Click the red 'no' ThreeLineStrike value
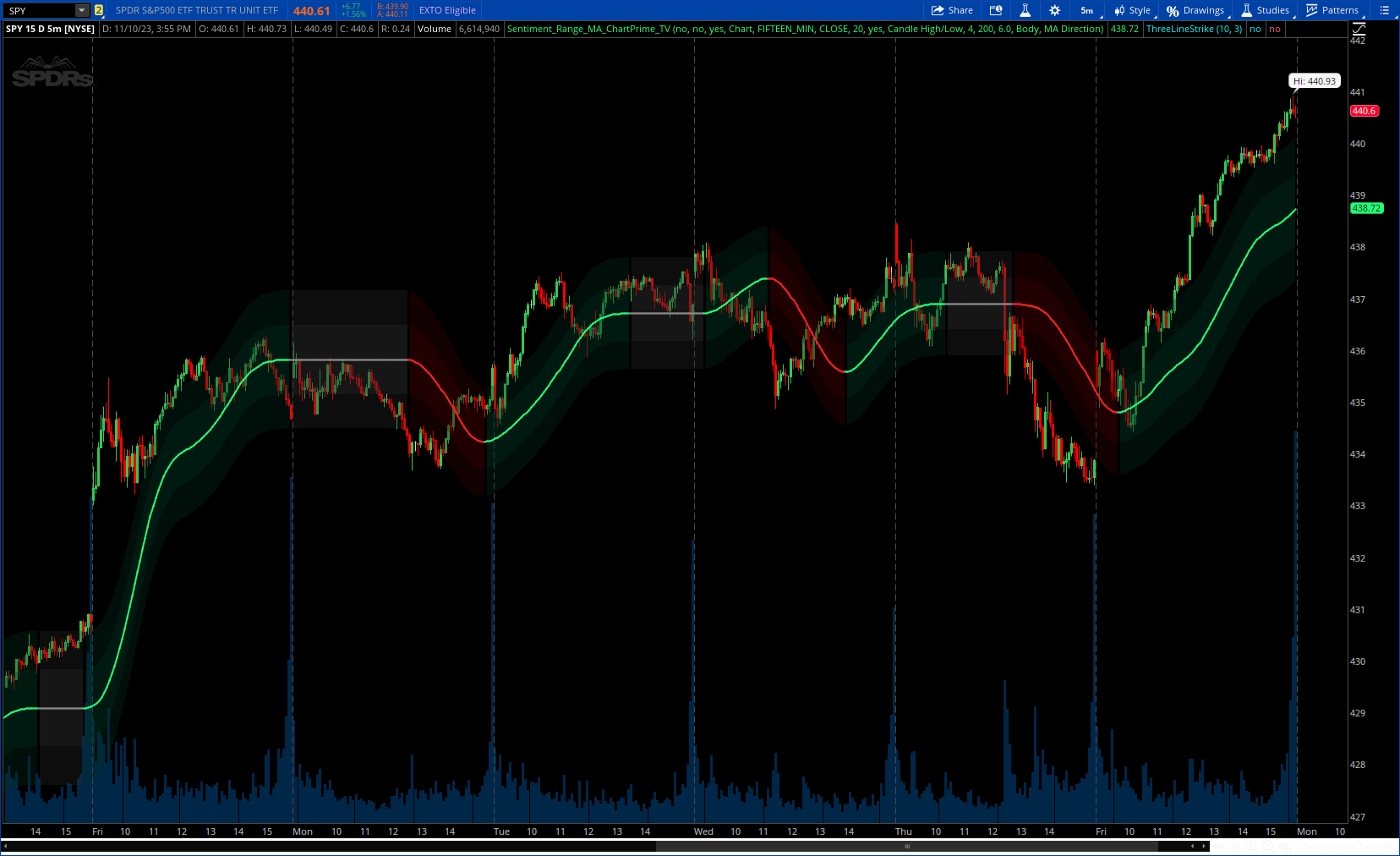The image size is (1400, 856). click(x=1275, y=29)
